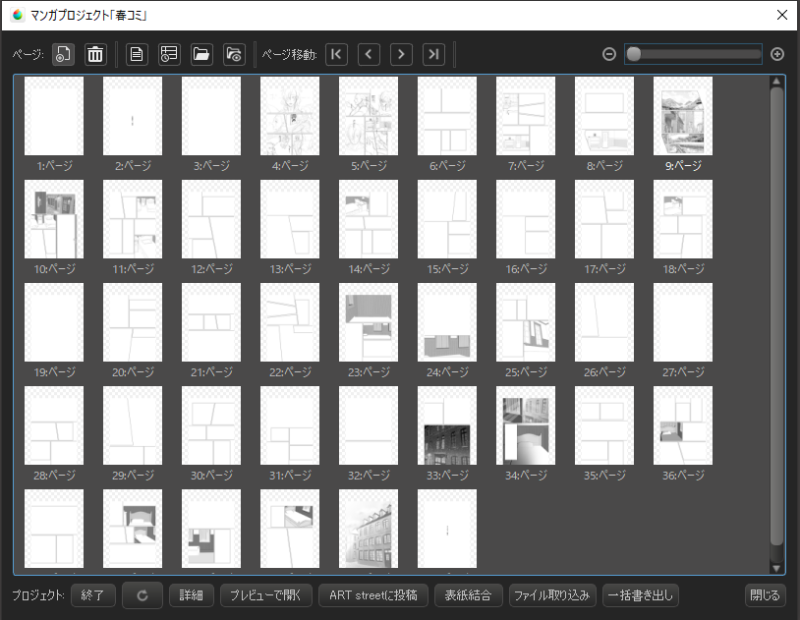Click the plus zoom-in thumbnail icon

point(777,54)
